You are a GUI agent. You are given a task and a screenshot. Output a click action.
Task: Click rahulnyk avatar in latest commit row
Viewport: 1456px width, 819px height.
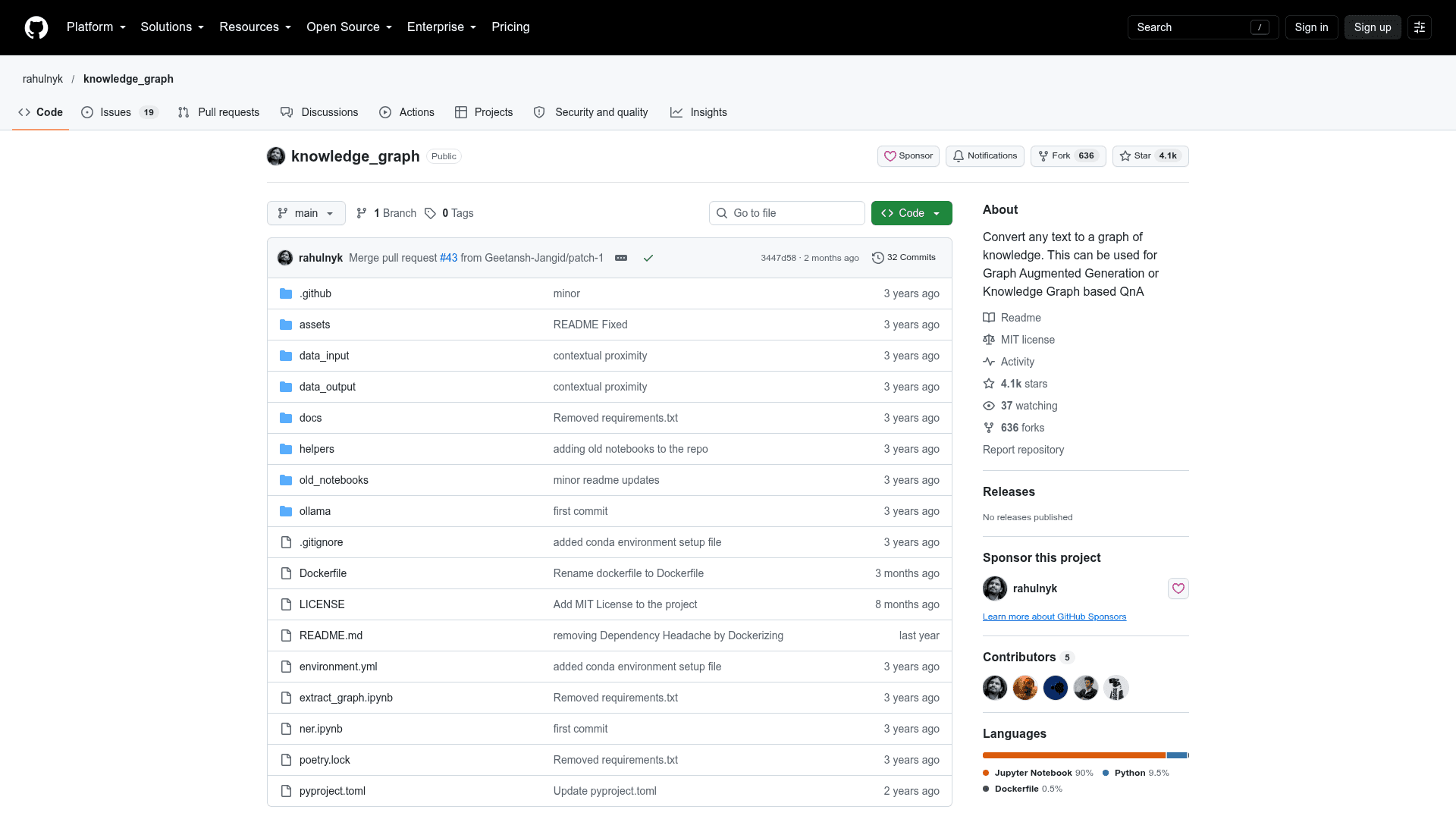tap(285, 258)
